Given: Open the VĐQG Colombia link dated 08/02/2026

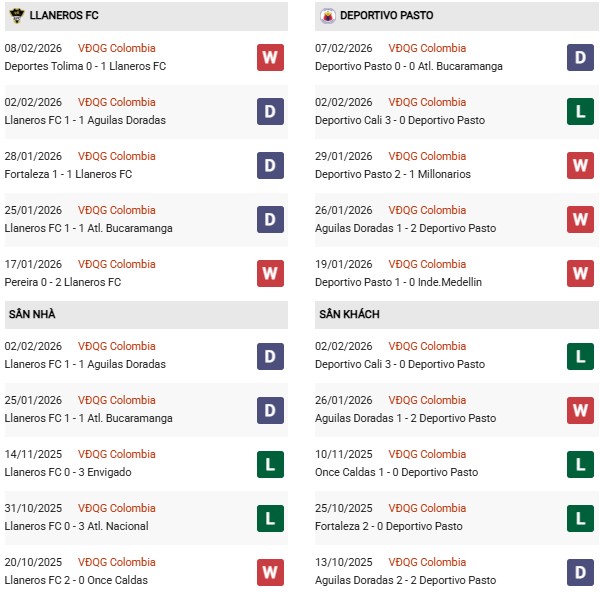Looking at the screenshot, I should coord(117,48).
